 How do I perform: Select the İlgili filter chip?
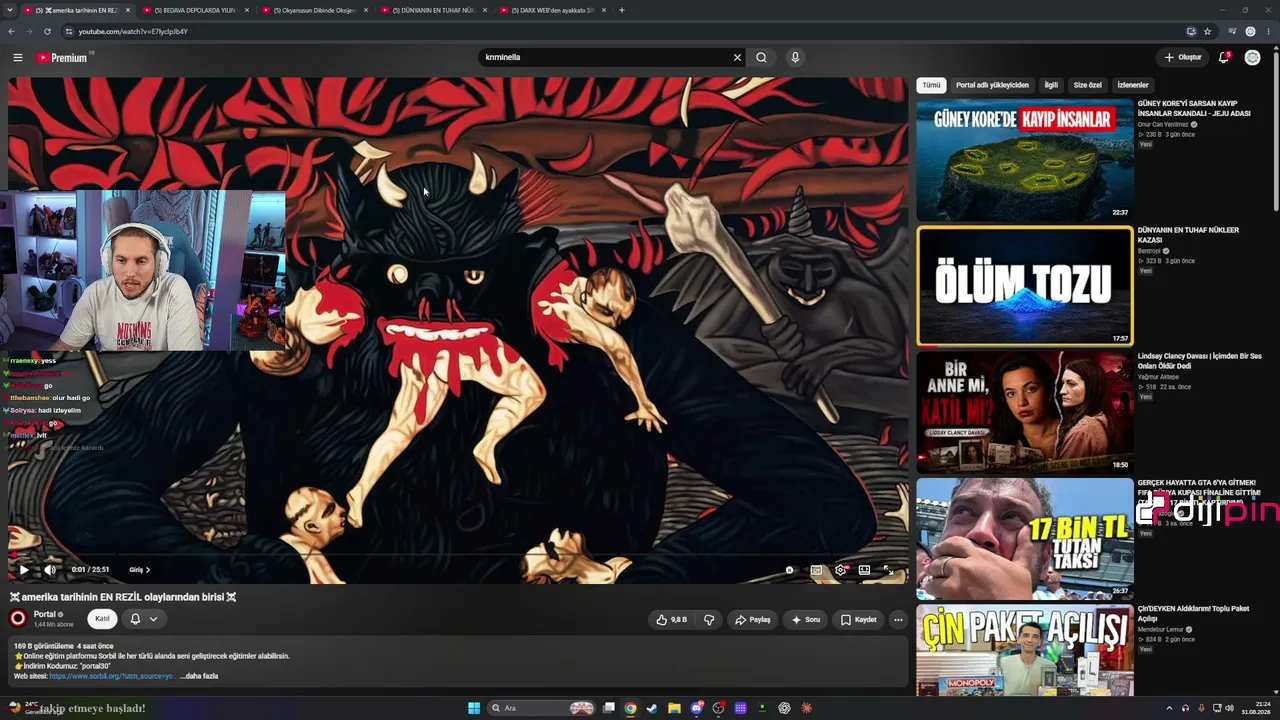click(1051, 85)
